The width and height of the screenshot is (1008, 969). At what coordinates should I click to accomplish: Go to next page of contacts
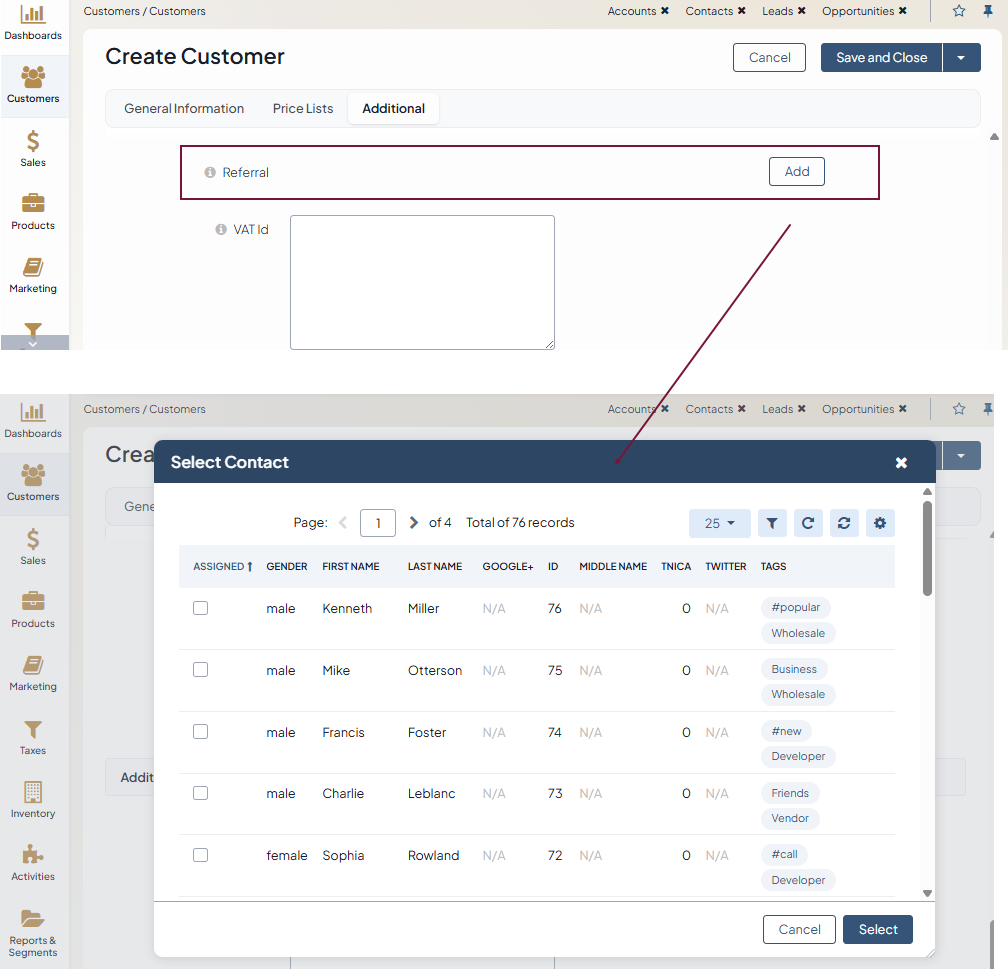(x=414, y=522)
